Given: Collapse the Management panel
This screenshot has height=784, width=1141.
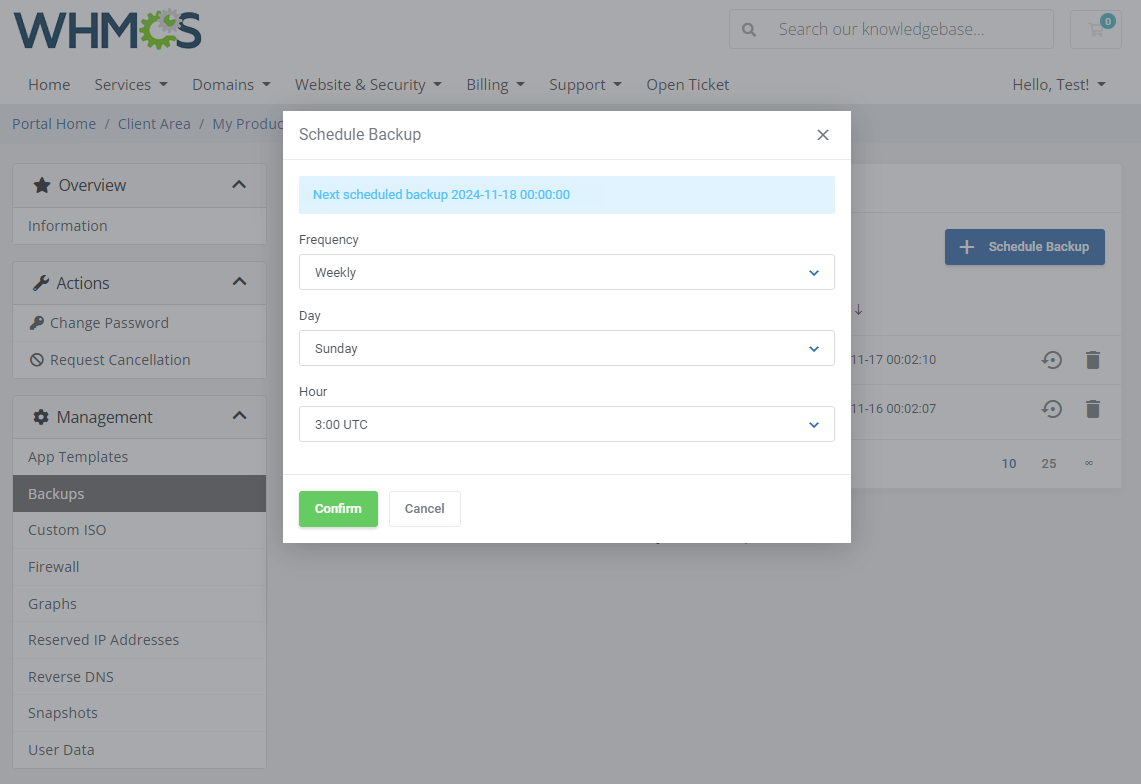Looking at the screenshot, I should tap(239, 416).
